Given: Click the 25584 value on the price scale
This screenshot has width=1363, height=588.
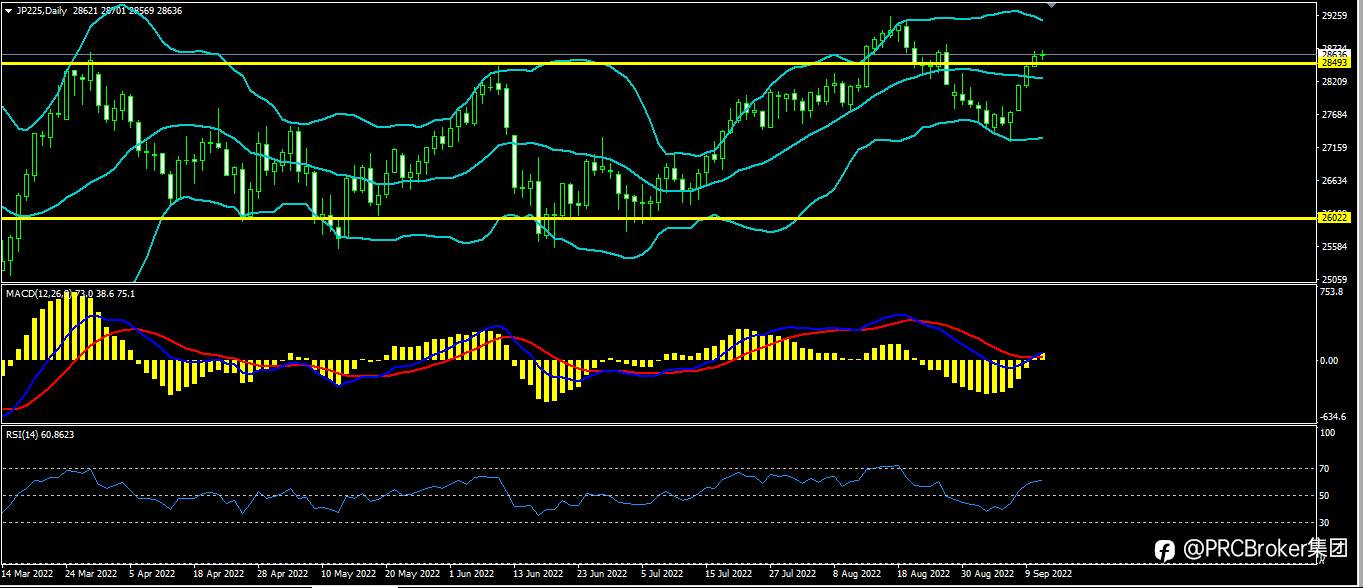Looking at the screenshot, I should [x=1335, y=246].
